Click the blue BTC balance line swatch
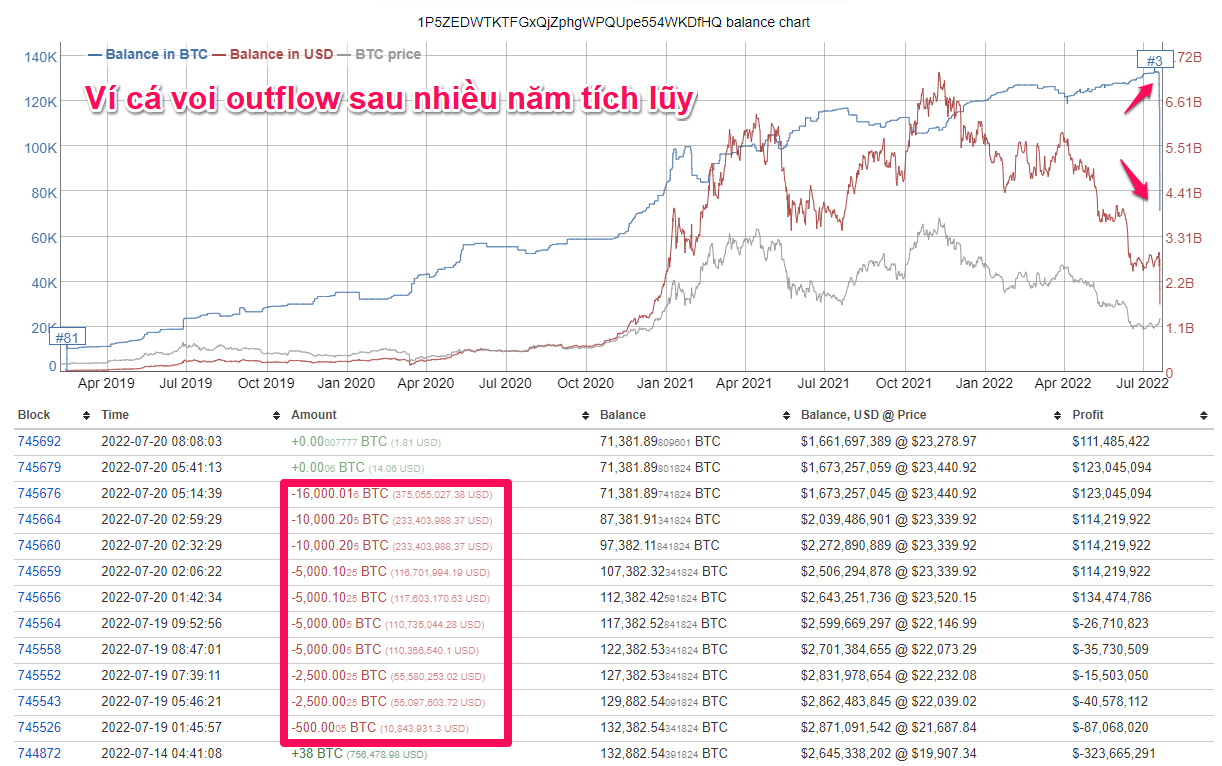Viewport: 1222px width, 766px height. 95,54
